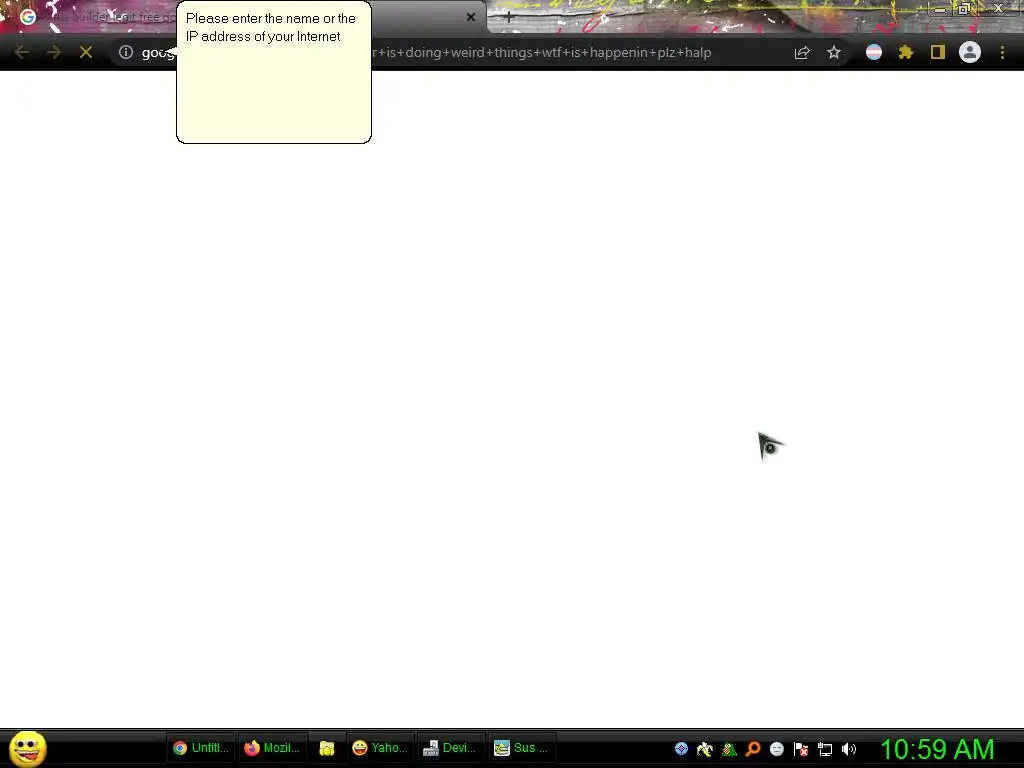Image resolution: width=1024 pixels, height=768 pixels.
Task: Click the 10:59 AM clock
Action: [937, 749]
